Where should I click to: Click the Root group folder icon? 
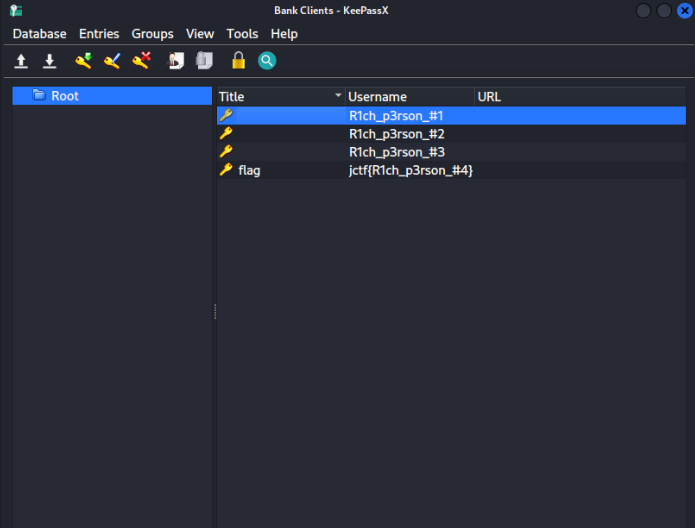[x=39, y=95]
